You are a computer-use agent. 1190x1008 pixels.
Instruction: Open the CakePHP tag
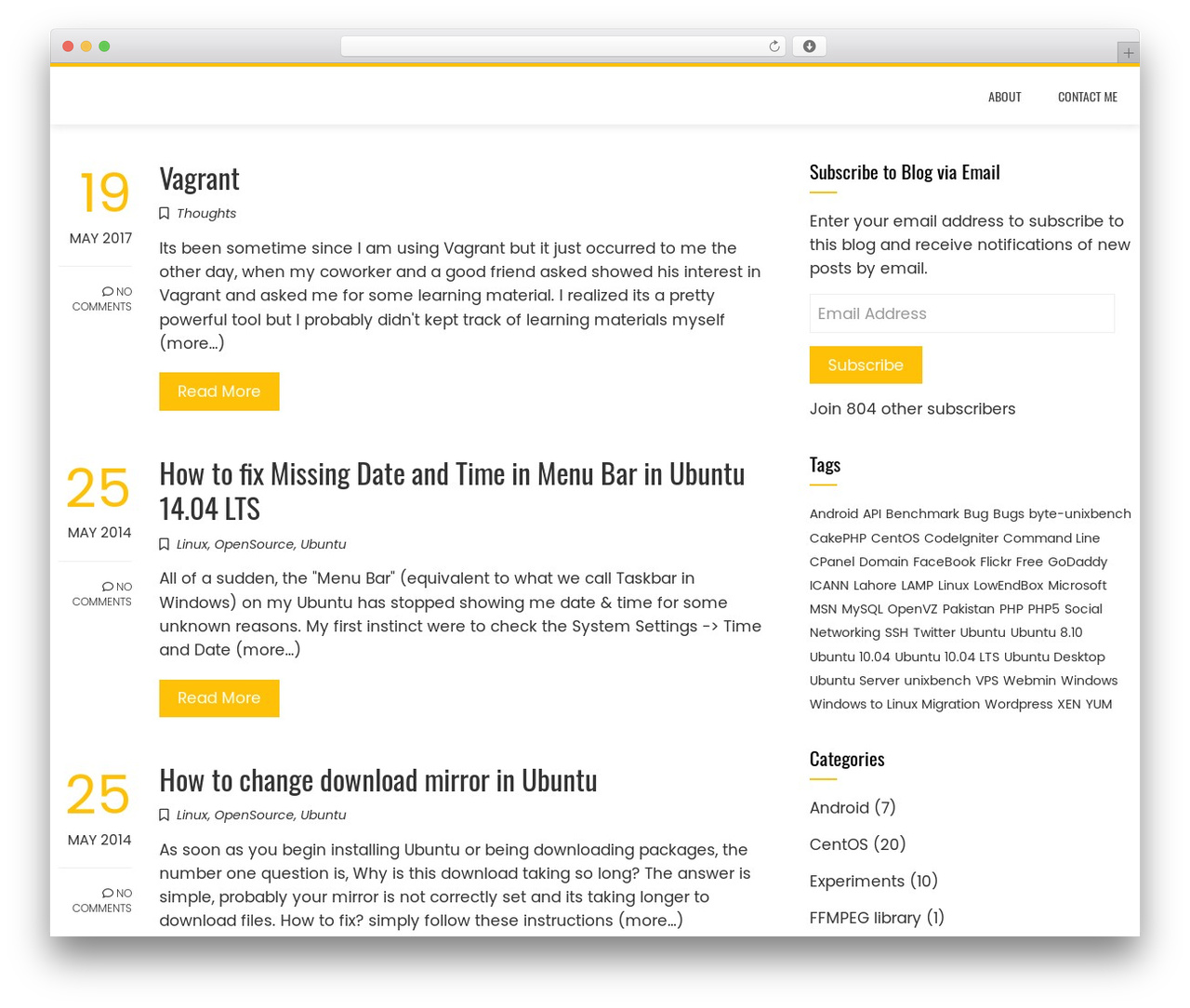click(x=838, y=538)
